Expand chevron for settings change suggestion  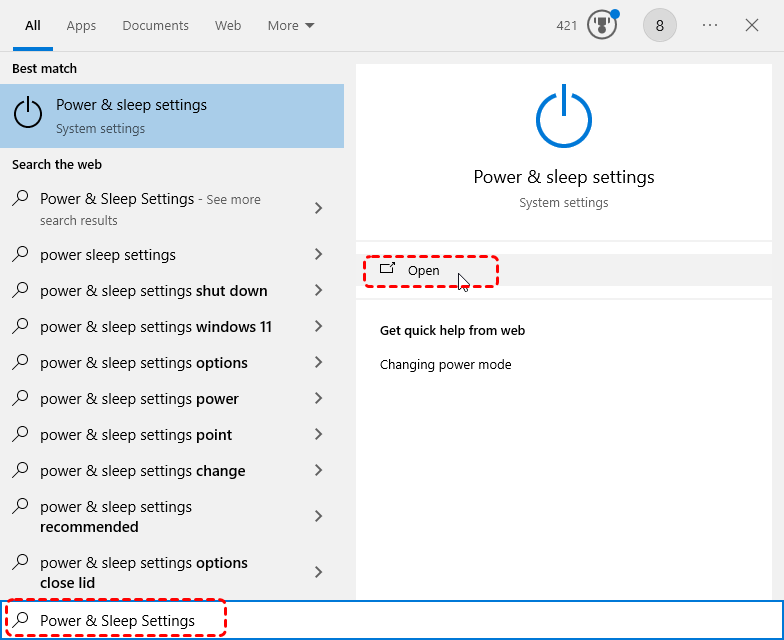318,470
